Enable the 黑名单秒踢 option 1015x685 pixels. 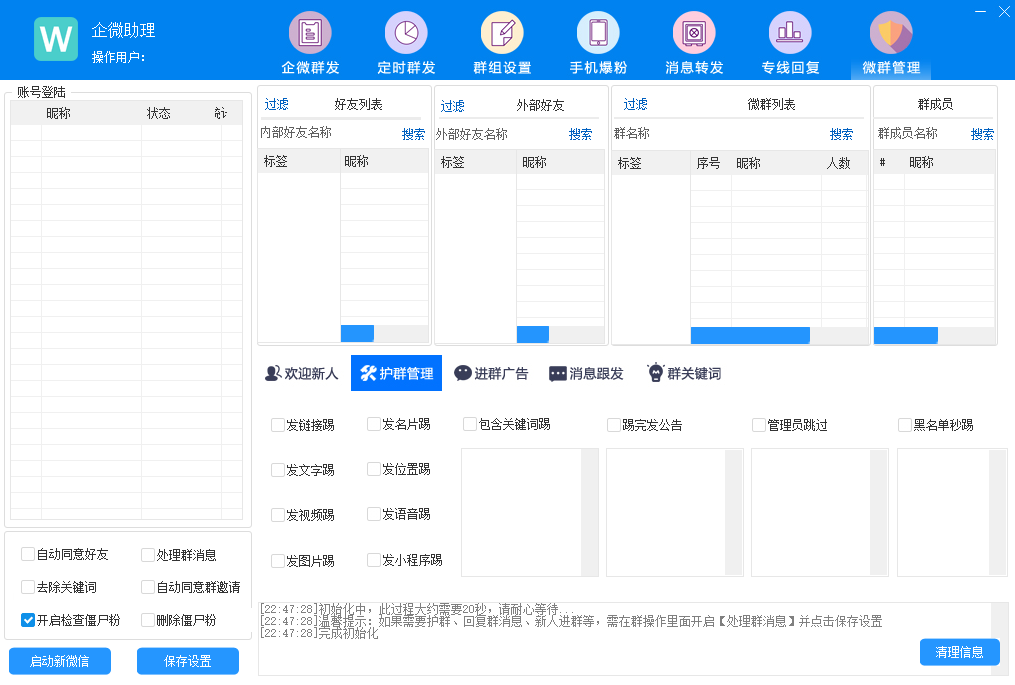point(905,425)
